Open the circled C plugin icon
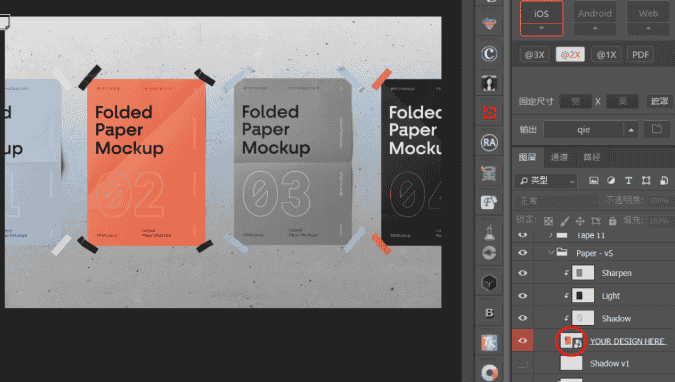The height and width of the screenshot is (382, 675). click(x=489, y=54)
